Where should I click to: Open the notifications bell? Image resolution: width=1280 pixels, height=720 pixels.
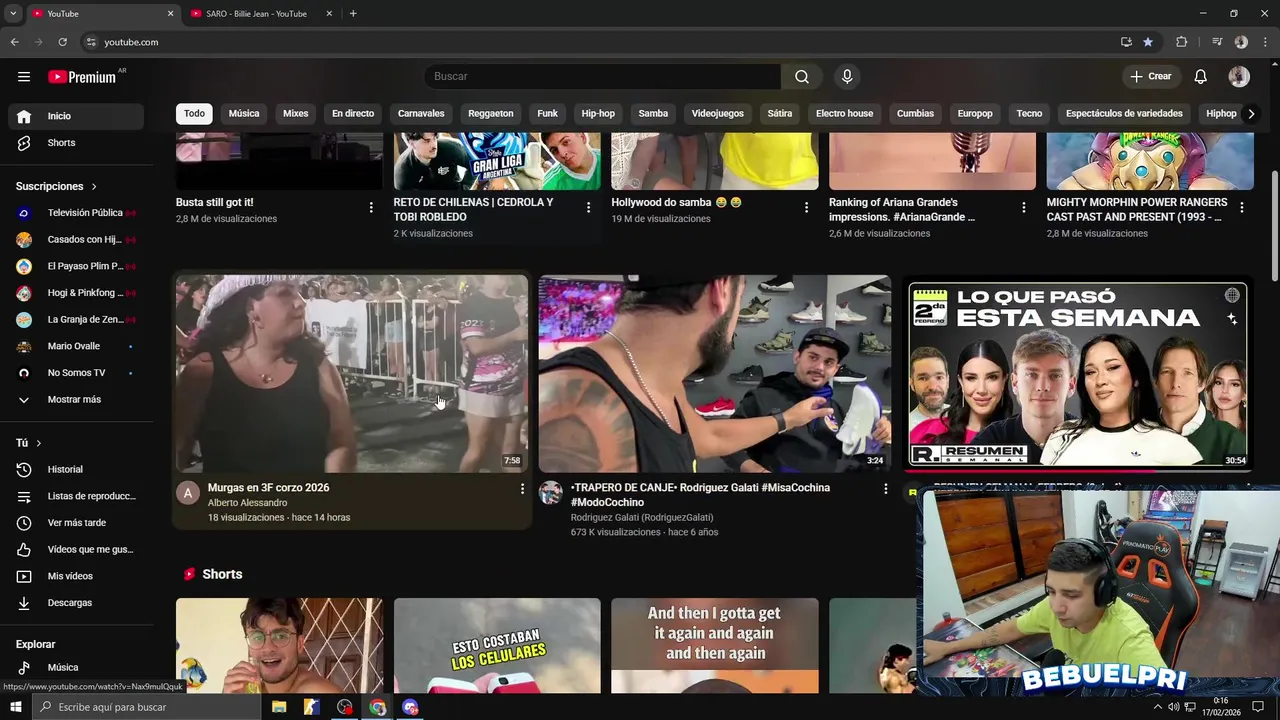point(1201,76)
